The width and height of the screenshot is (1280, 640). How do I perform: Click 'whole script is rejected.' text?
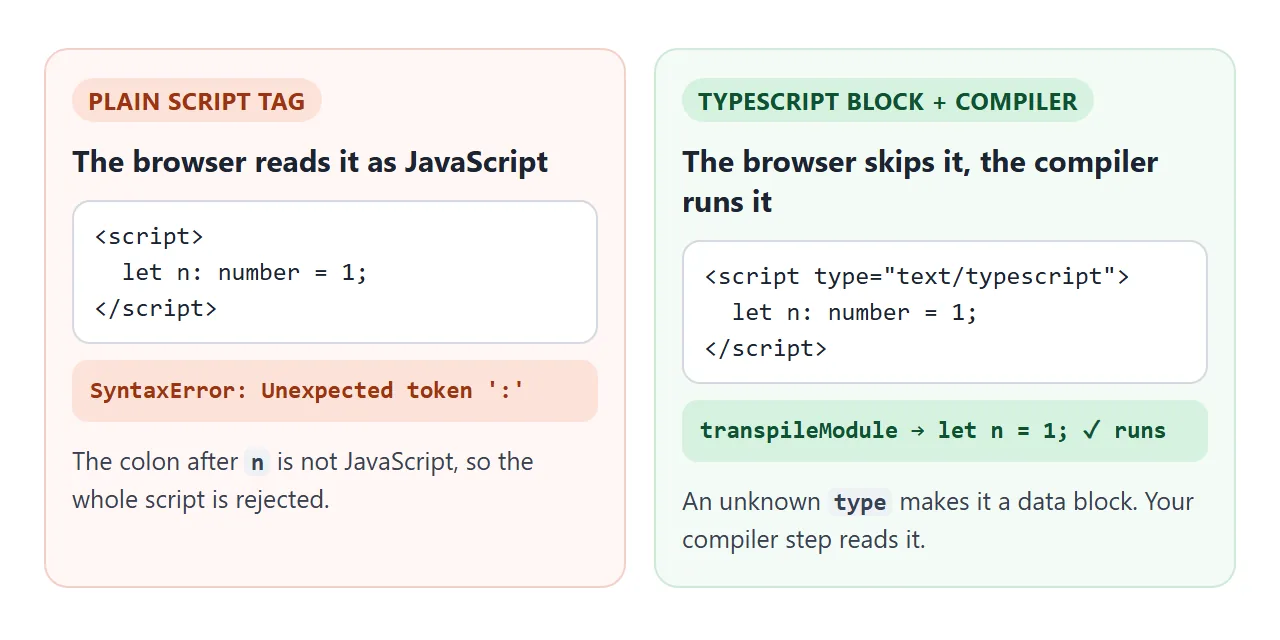click(x=201, y=499)
